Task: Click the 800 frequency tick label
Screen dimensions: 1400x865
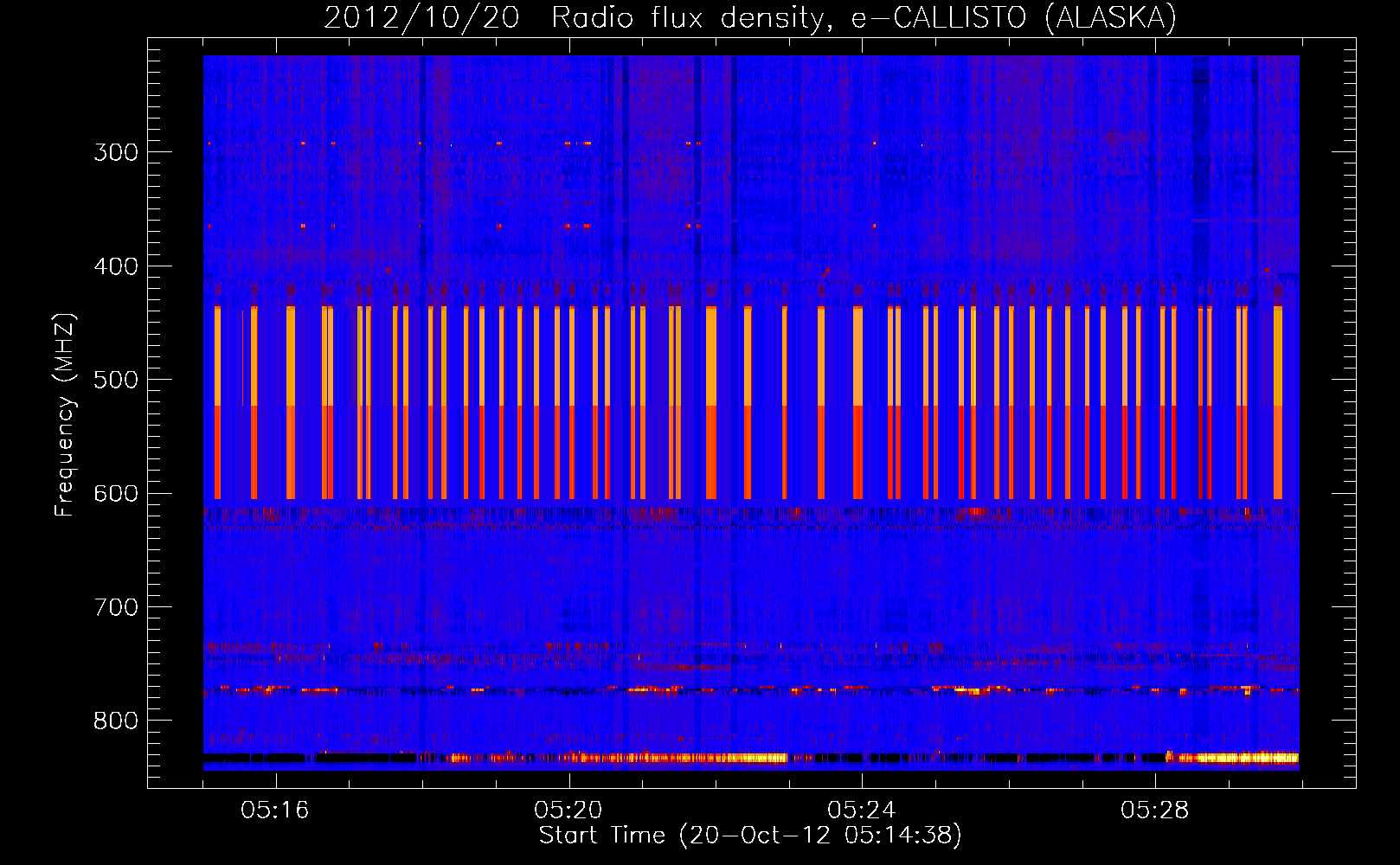Action: (116, 721)
